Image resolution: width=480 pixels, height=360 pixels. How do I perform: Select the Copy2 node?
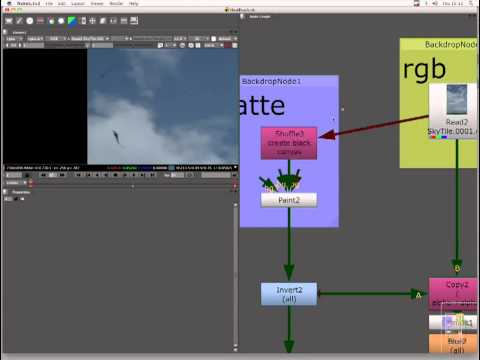pos(454,294)
